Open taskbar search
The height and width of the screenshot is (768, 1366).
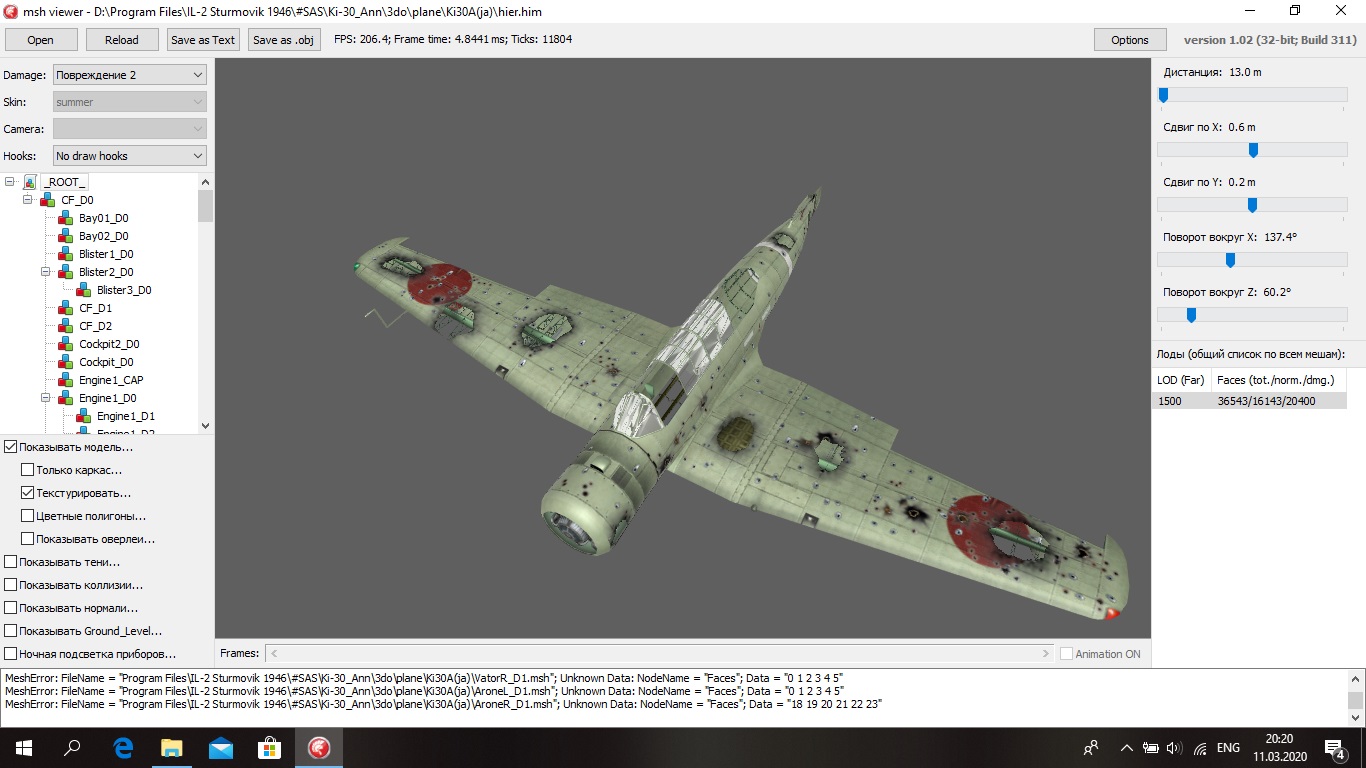click(x=73, y=748)
